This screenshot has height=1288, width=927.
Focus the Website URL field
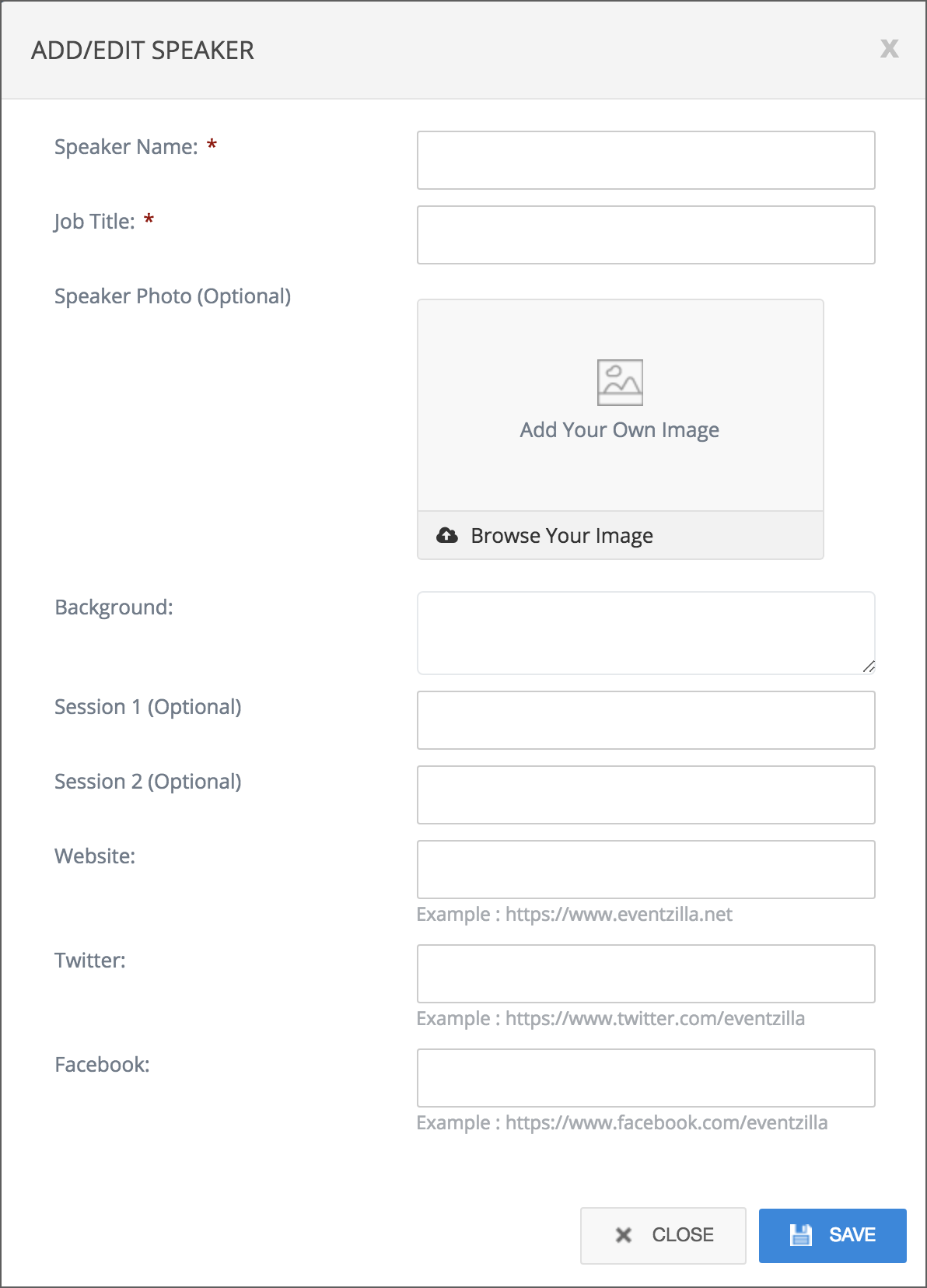645,870
